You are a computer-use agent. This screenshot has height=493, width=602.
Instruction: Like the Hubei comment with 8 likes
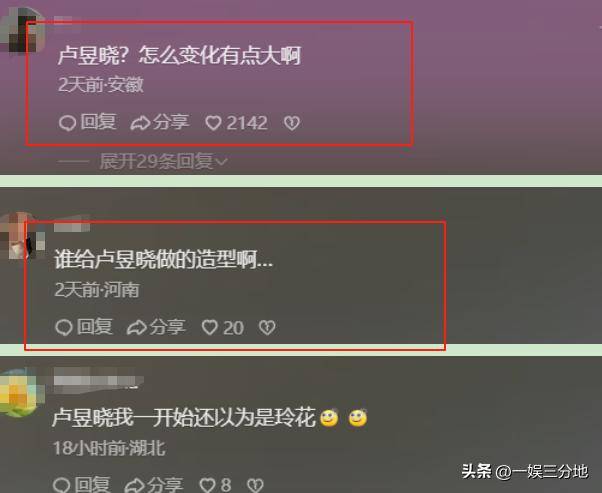[215, 485]
